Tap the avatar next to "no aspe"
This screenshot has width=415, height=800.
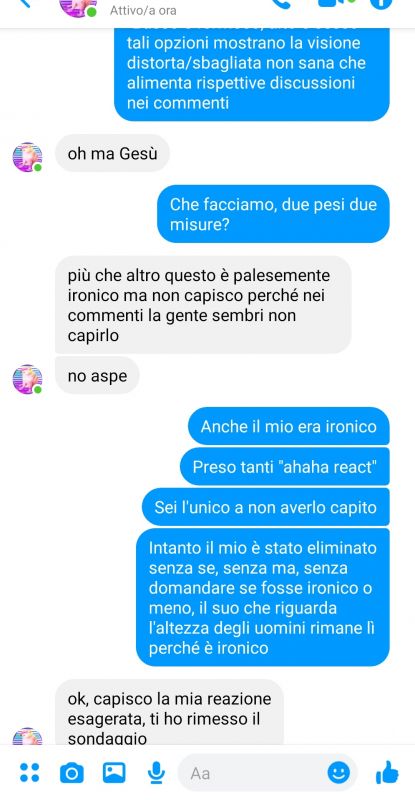pos(27,379)
